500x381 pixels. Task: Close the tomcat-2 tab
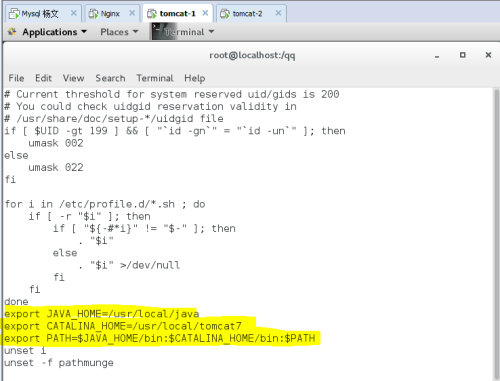[278, 13]
